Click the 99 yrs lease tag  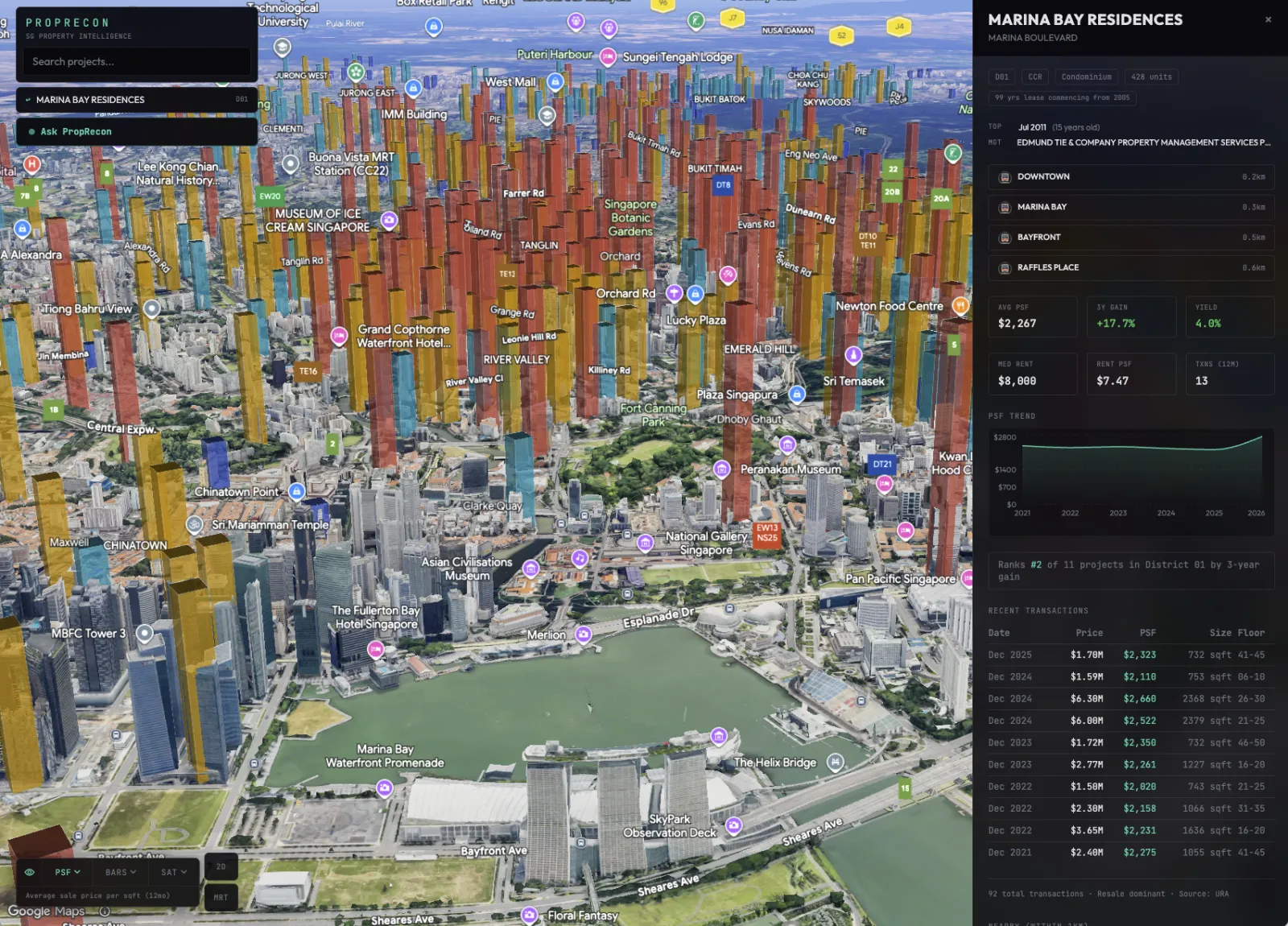coord(1062,97)
